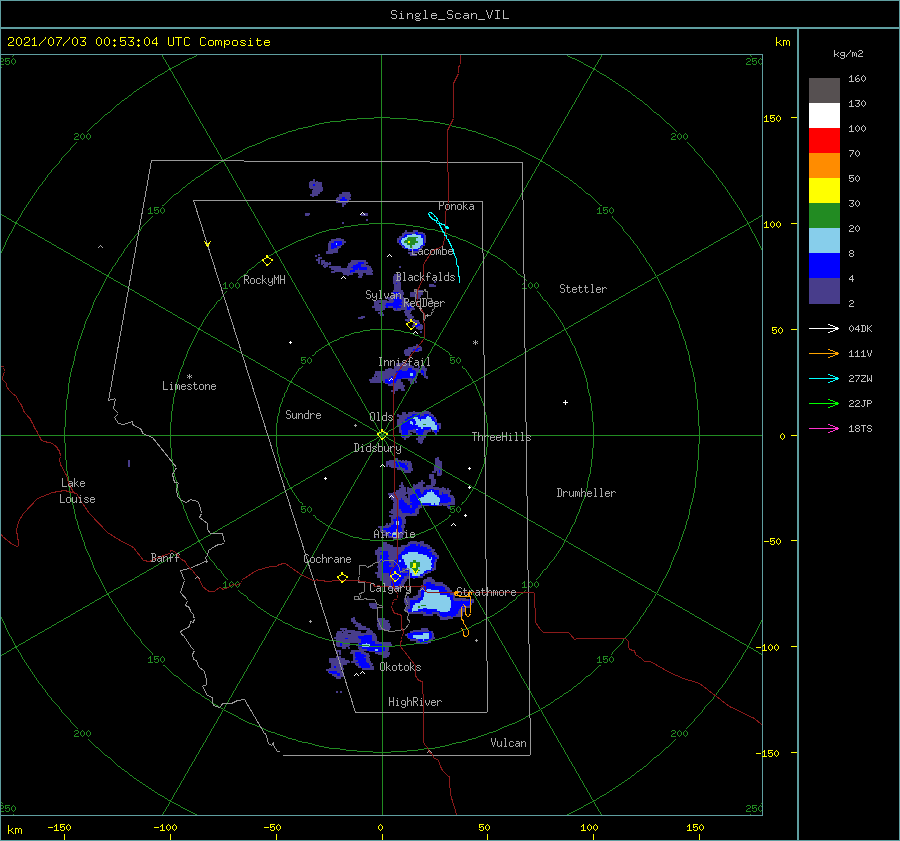The width and height of the screenshot is (900, 841).
Task: Click the green 22JP track arrow icon
Action: pyautogui.click(x=824, y=404)
